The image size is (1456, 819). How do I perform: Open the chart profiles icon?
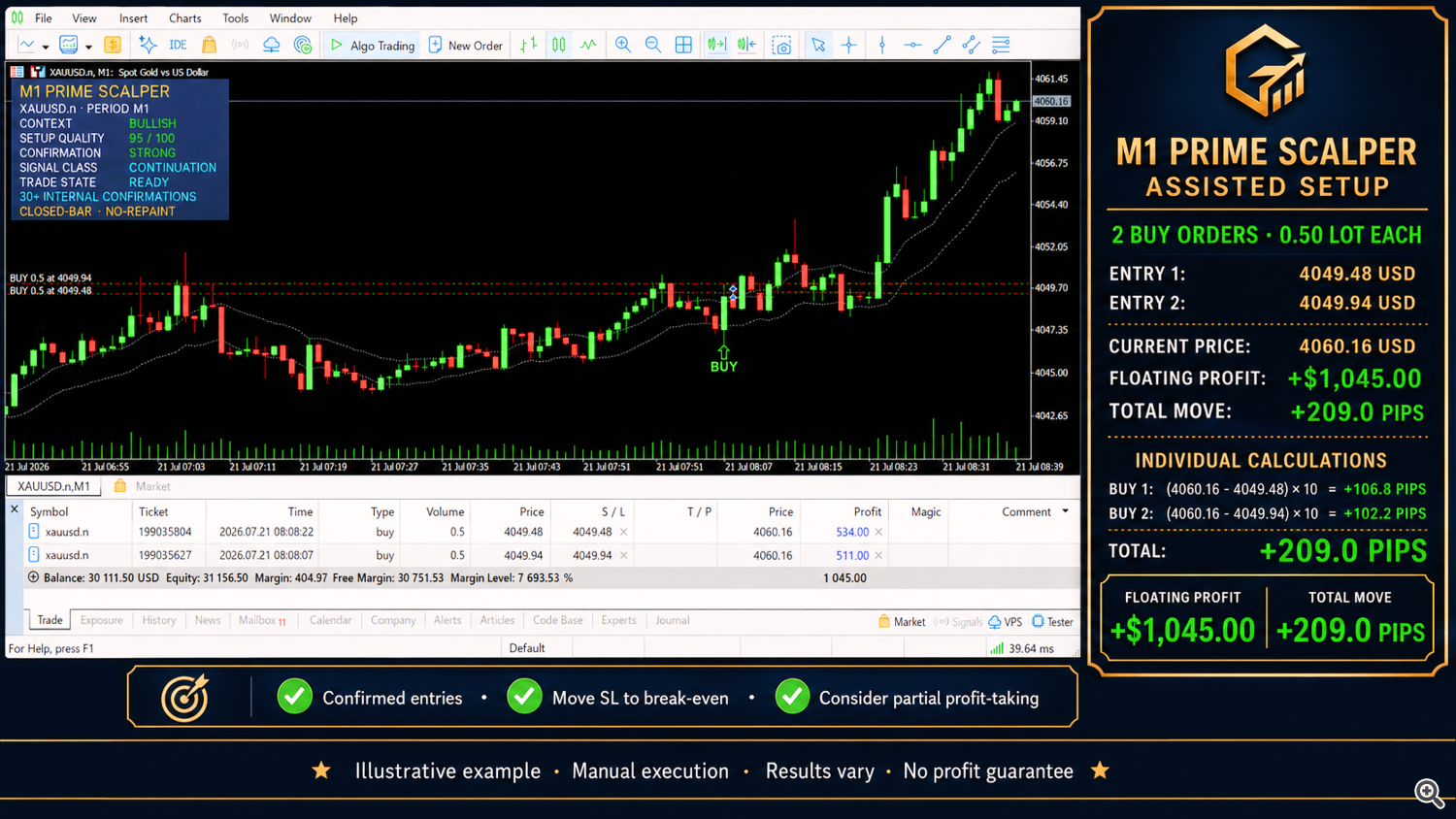click(68, 45)
